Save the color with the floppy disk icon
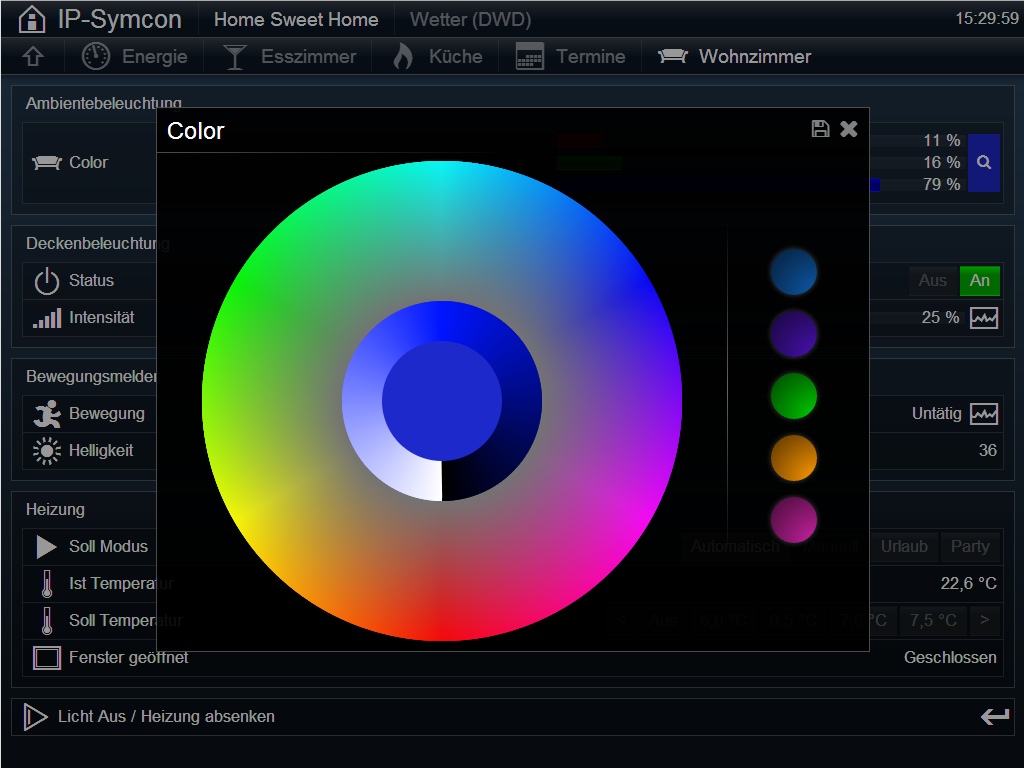 820,129
